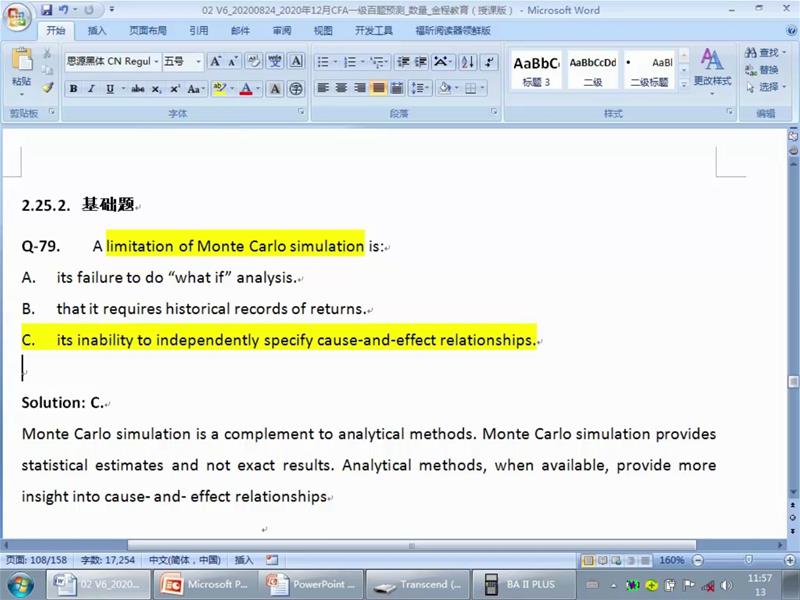Image resolution: width=800 pixels, height=600 pixels.
Task: Open the font size (五号) dropdown
Action: 198,62
